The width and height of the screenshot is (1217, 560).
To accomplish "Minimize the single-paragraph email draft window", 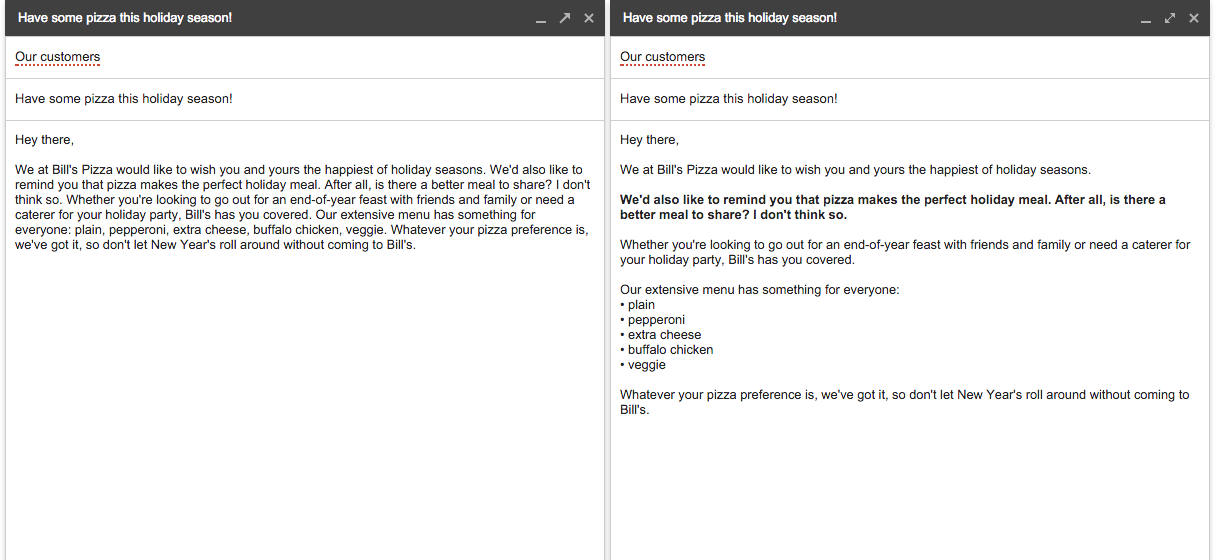I will [541, 19].
